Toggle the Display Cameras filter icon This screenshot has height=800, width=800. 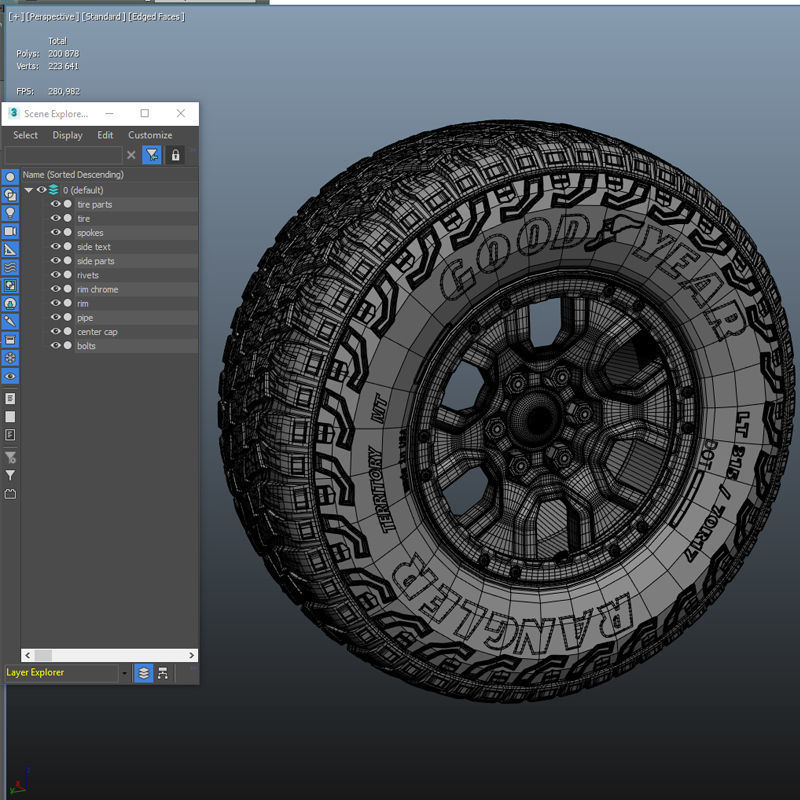coord(10,231)
